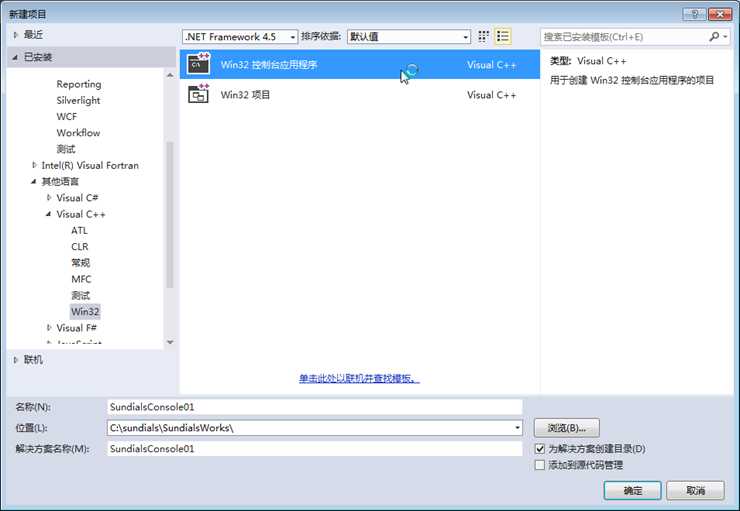
Task: Select Silverlight in the template tree
Action: (78, 100)
